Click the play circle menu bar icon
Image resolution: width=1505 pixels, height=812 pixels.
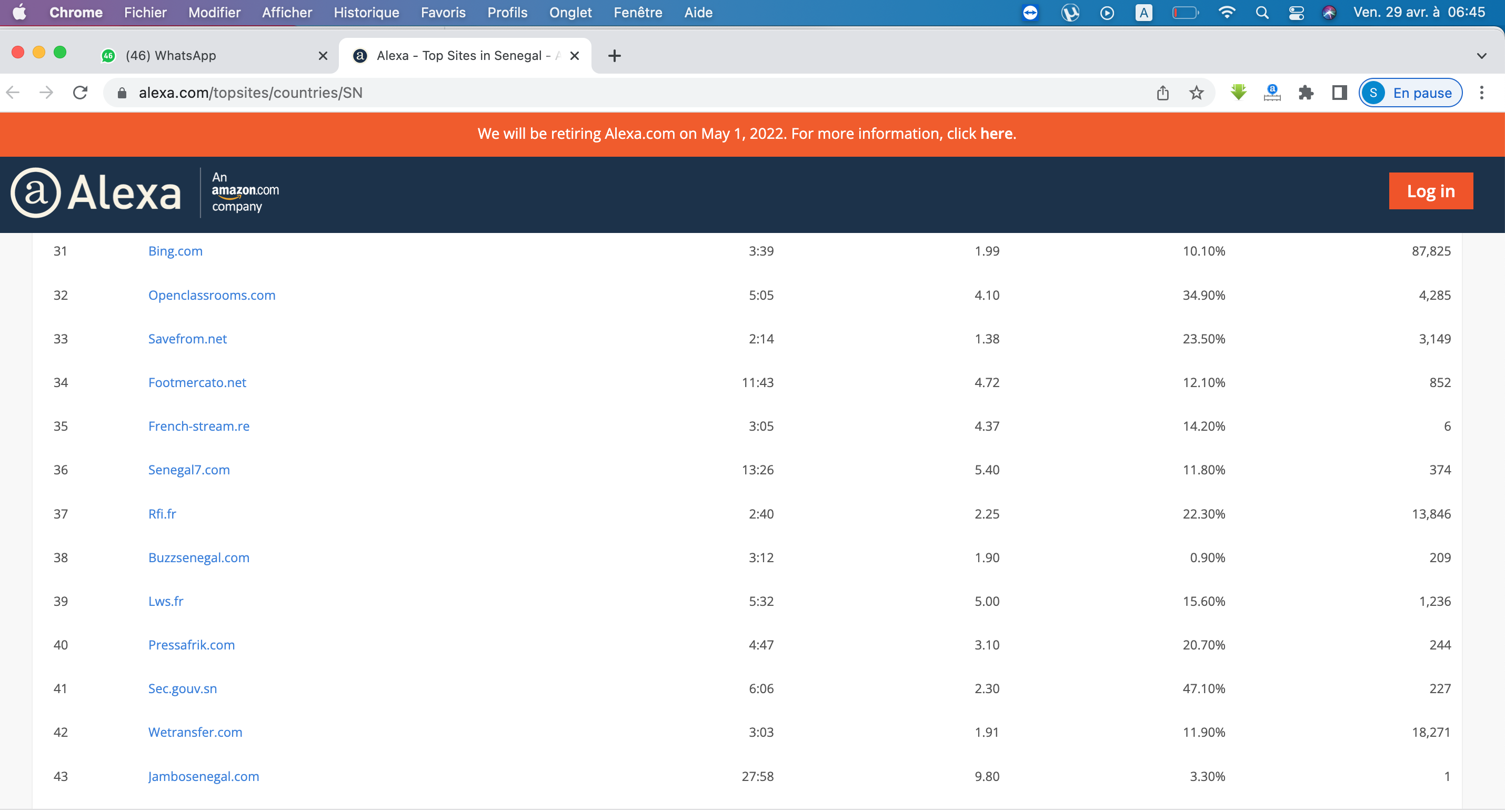pos(1107,13)
